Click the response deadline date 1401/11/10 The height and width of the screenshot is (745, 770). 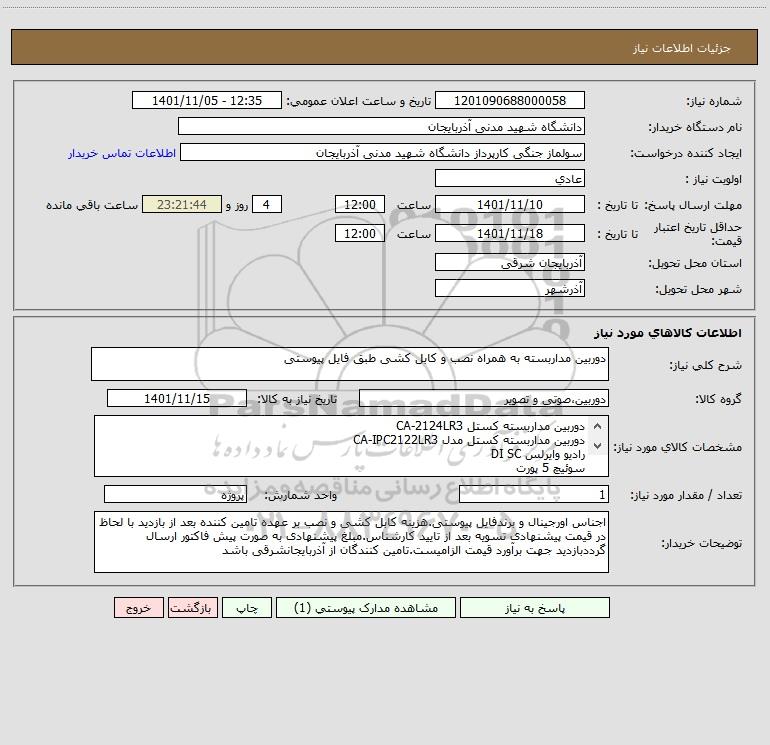[x=510, y=205]
